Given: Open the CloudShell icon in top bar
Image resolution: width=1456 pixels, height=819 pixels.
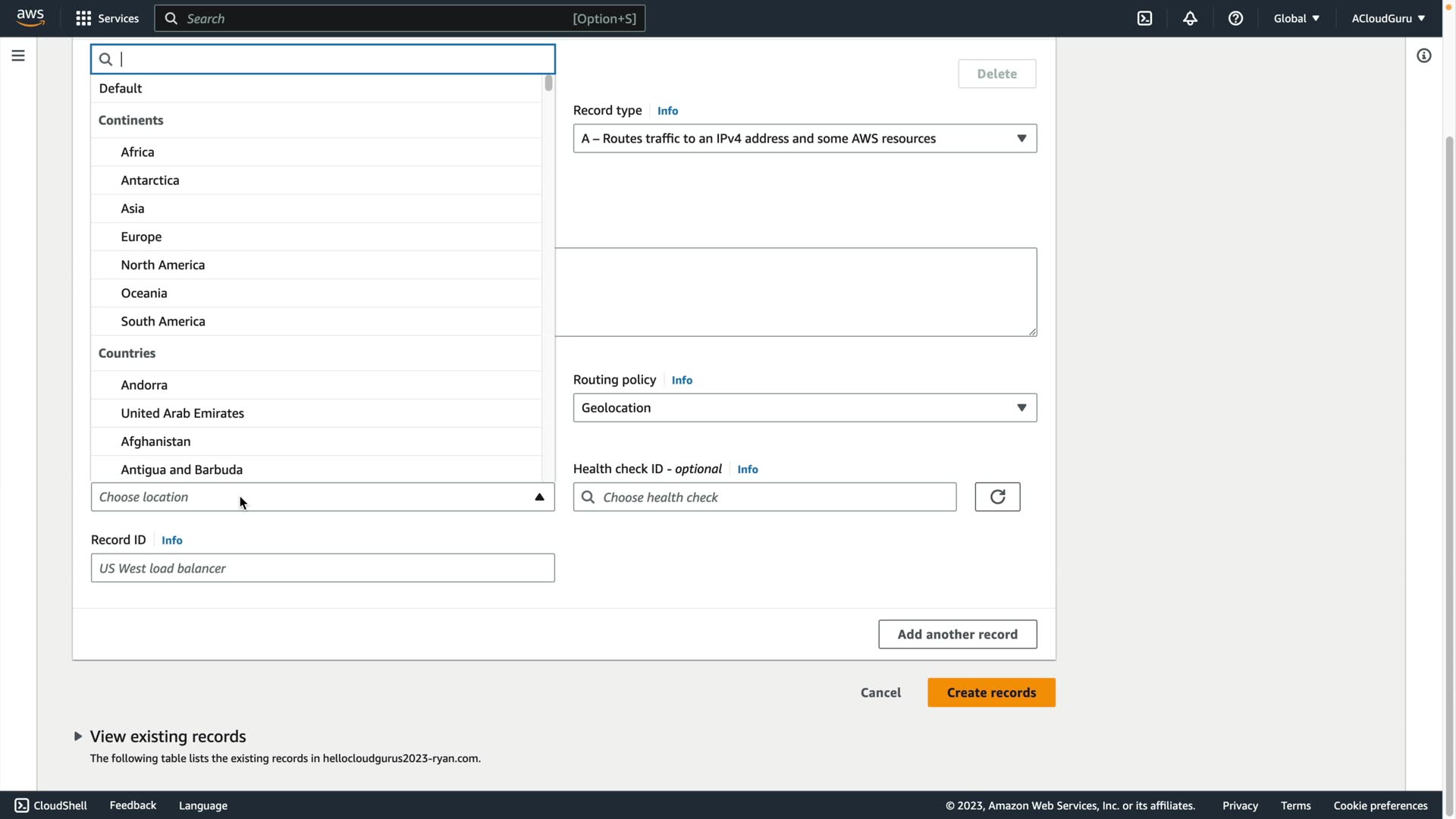Looking at the screenshot, I should click(1144, 18).
